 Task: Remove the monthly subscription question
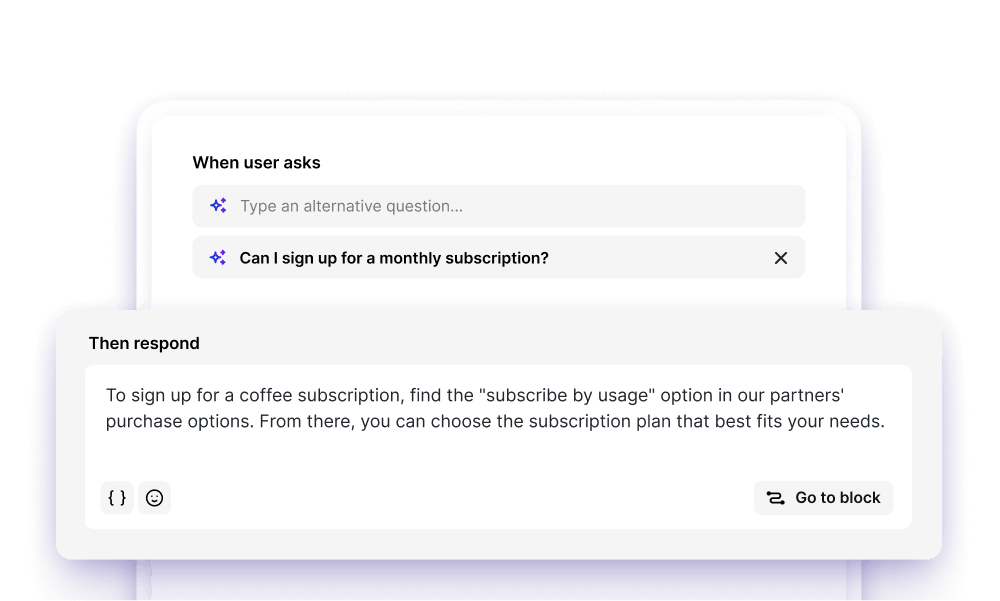(781, 257)
